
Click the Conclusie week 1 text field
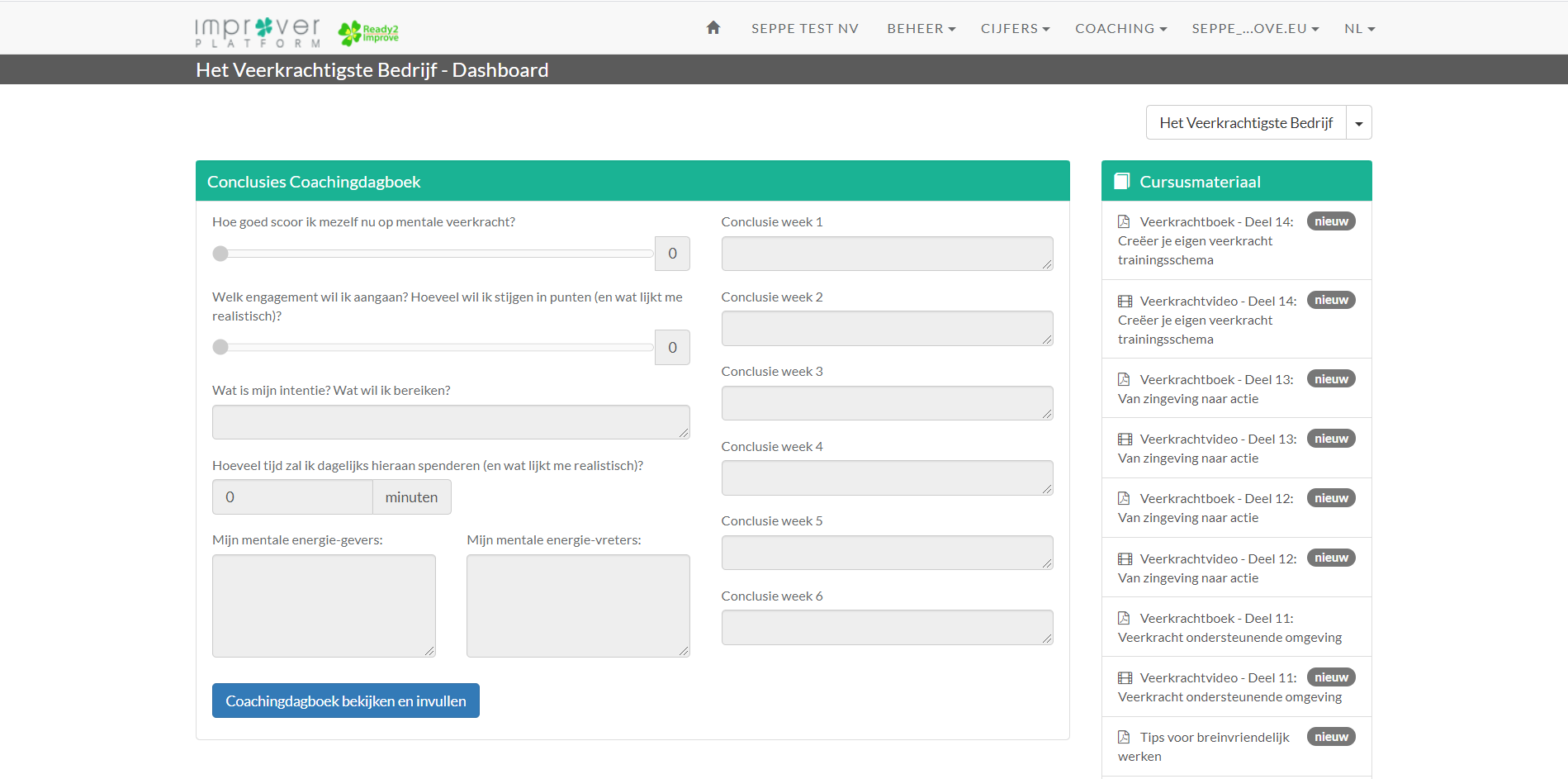pyautogui.click(x=886, y=254)
